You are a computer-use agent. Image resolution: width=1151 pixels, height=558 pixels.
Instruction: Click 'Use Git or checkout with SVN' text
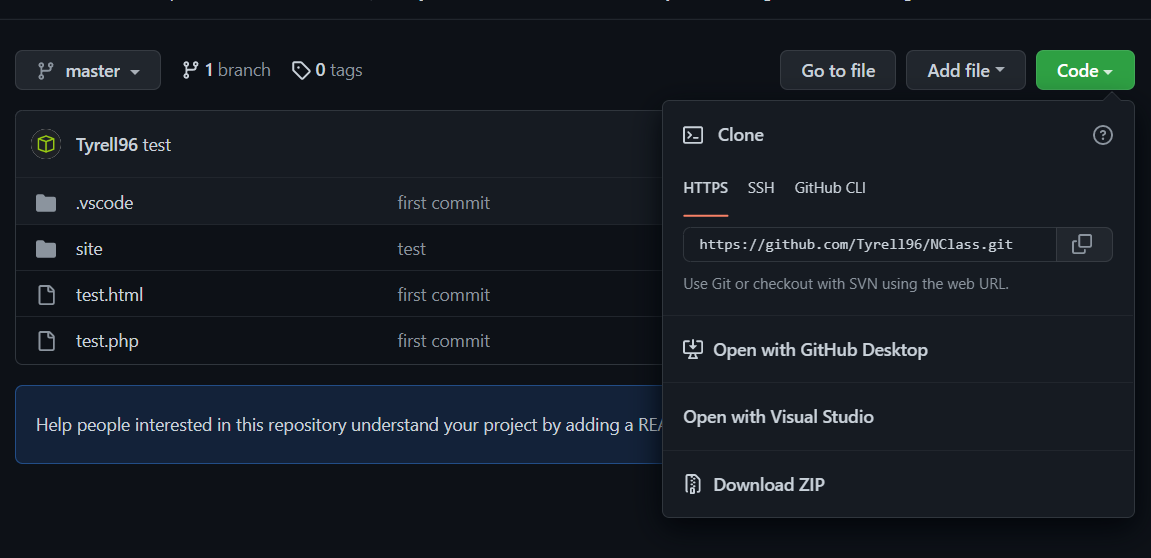pyautogui.click(x=846, y=283)
